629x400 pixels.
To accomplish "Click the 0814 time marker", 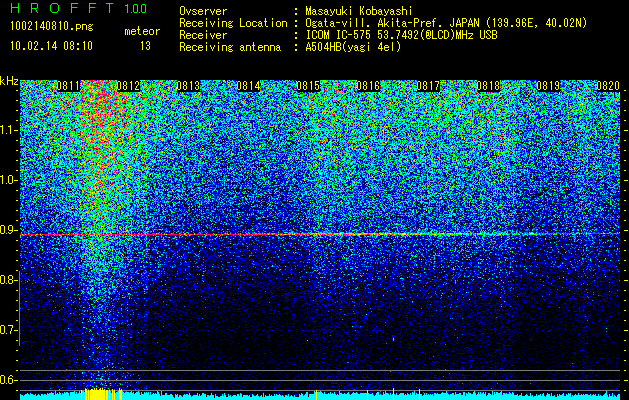I will point(248,86).
